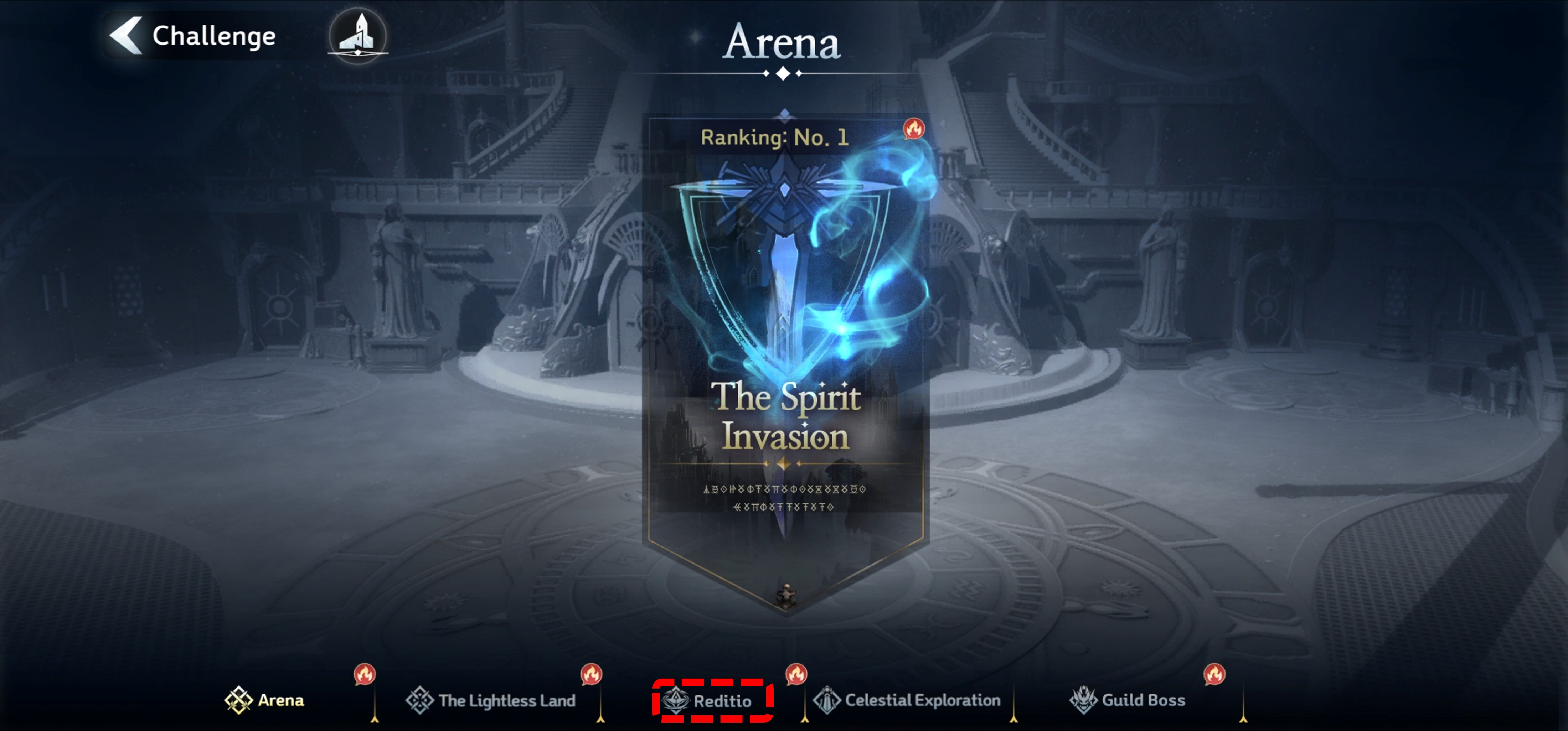Switch to the Arena tab
Image resolution: width=1568 pixels, height=731 pixels.
pos(264,700)
